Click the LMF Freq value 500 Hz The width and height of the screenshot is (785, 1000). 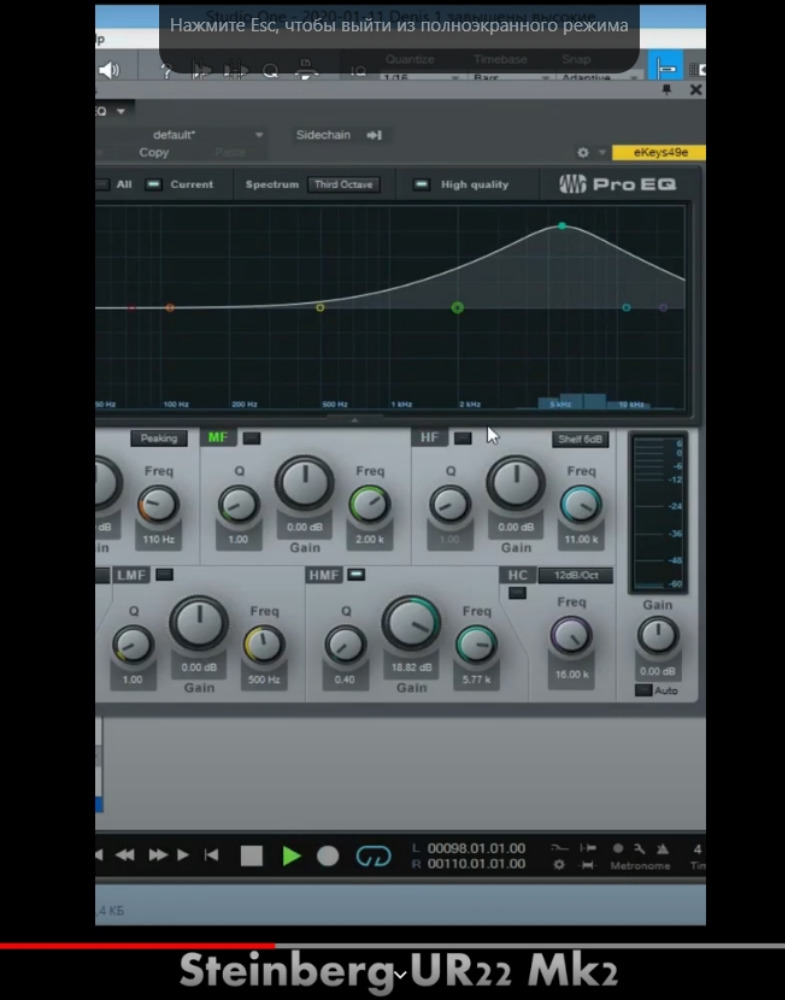[264, 680]
